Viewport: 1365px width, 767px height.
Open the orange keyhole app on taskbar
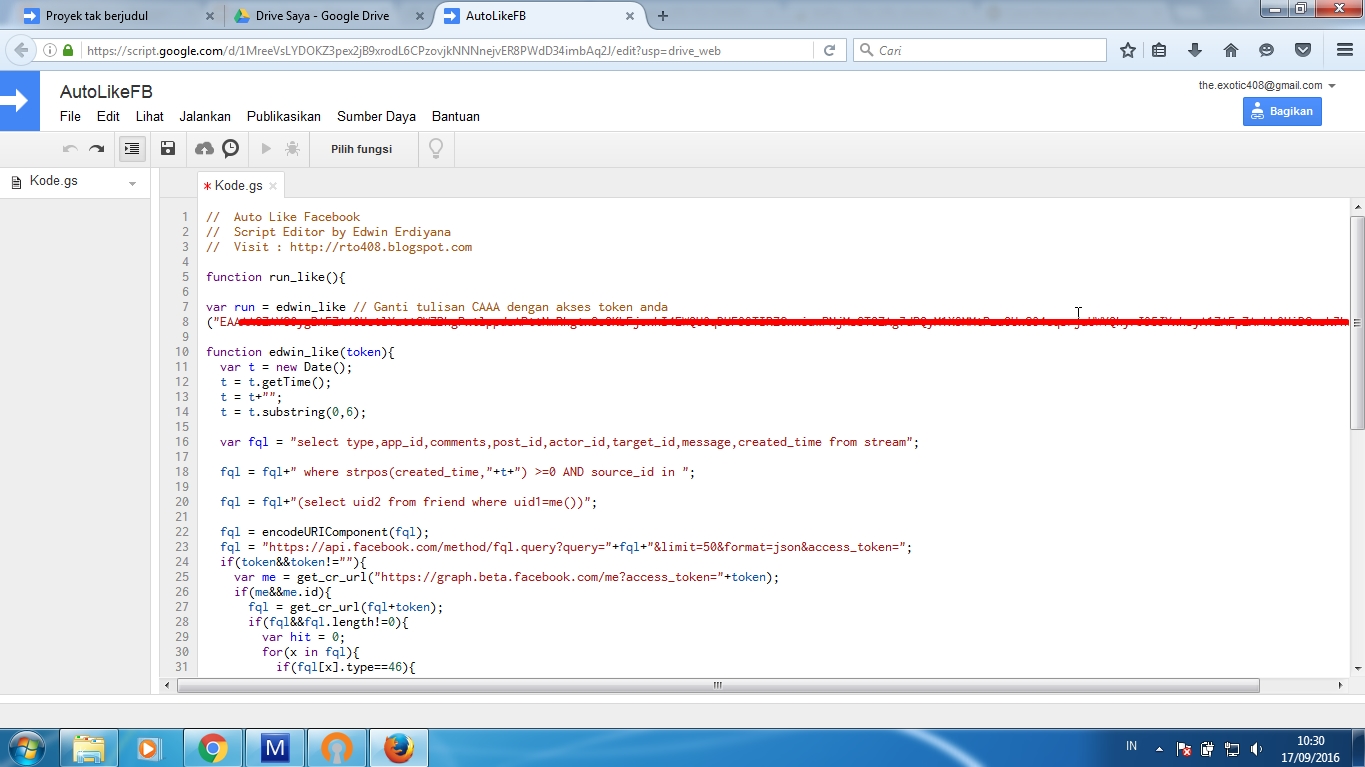coord(336,748)
